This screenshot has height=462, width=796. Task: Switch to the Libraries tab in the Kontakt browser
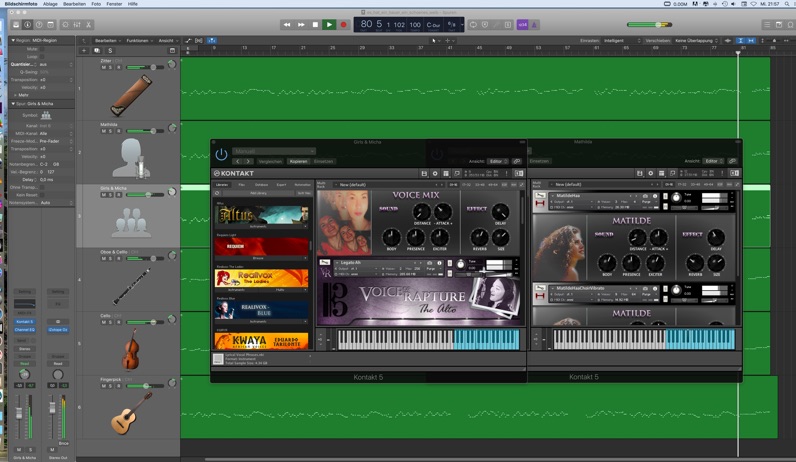(x=222, y=185)
